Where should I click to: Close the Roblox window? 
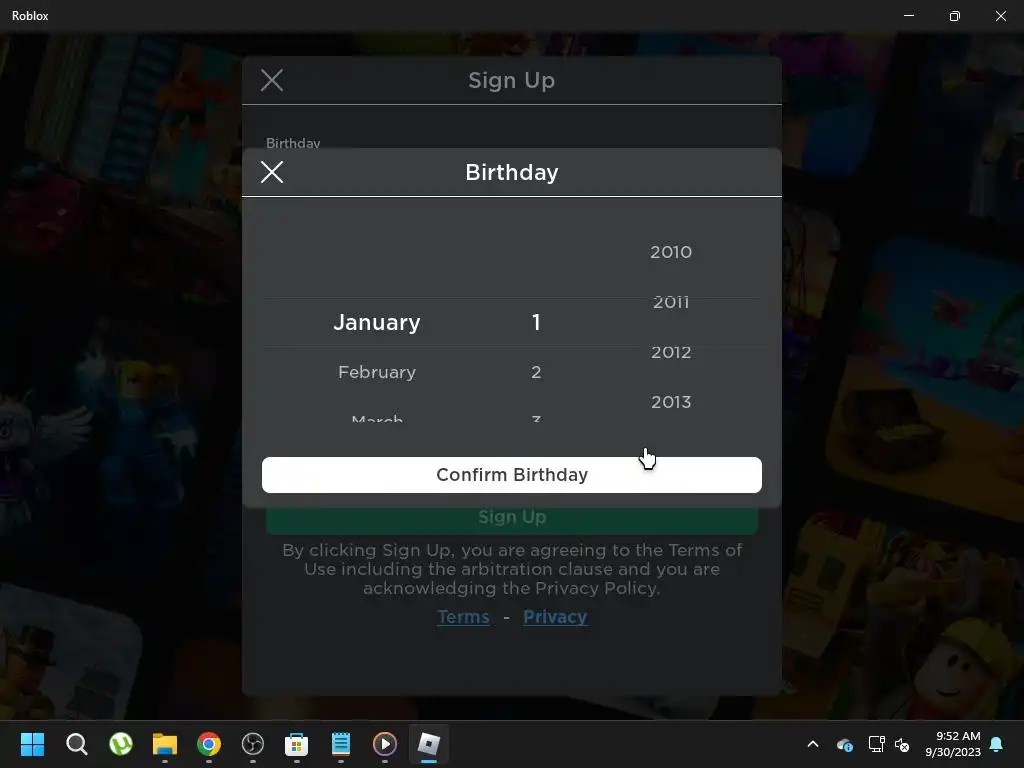1000,16
